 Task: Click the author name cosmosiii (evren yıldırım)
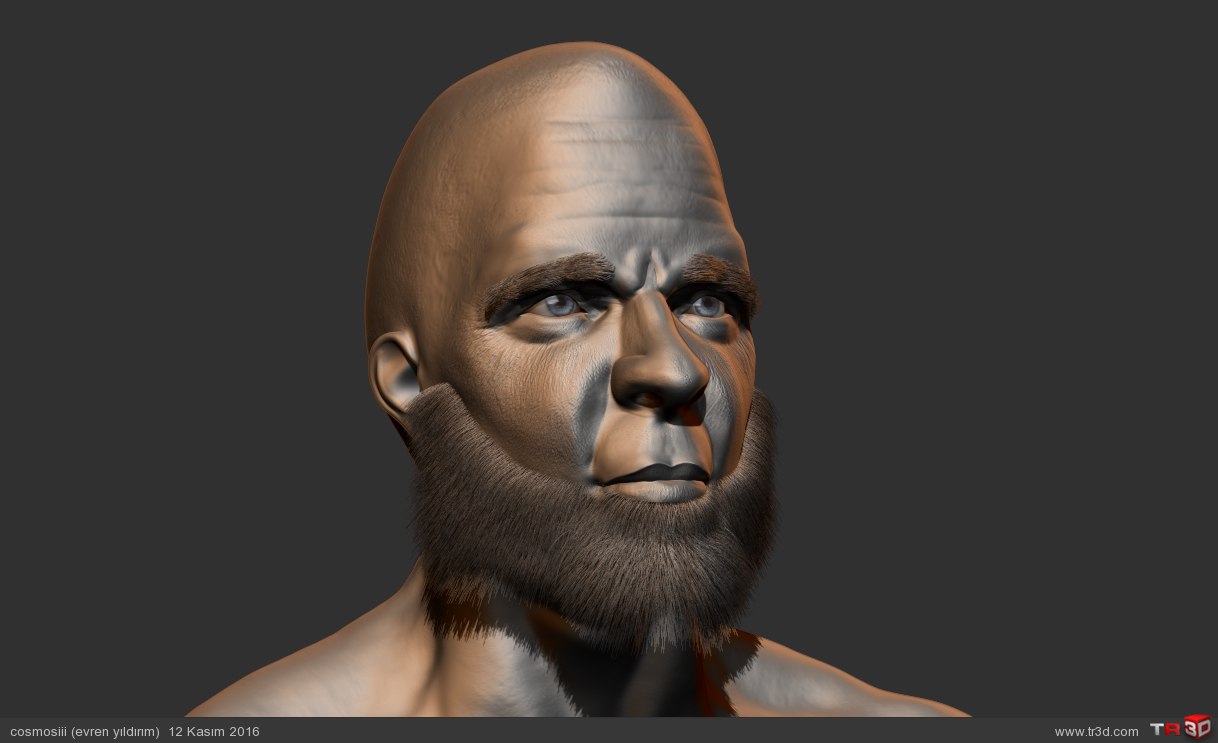point(84,732)
